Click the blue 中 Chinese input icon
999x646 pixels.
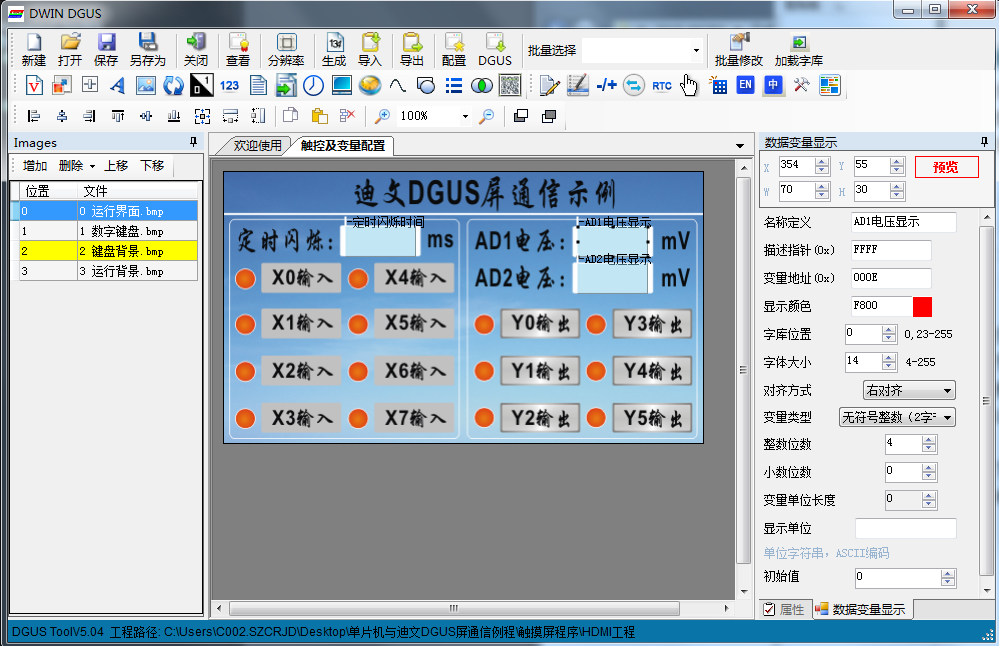point(773,85)
